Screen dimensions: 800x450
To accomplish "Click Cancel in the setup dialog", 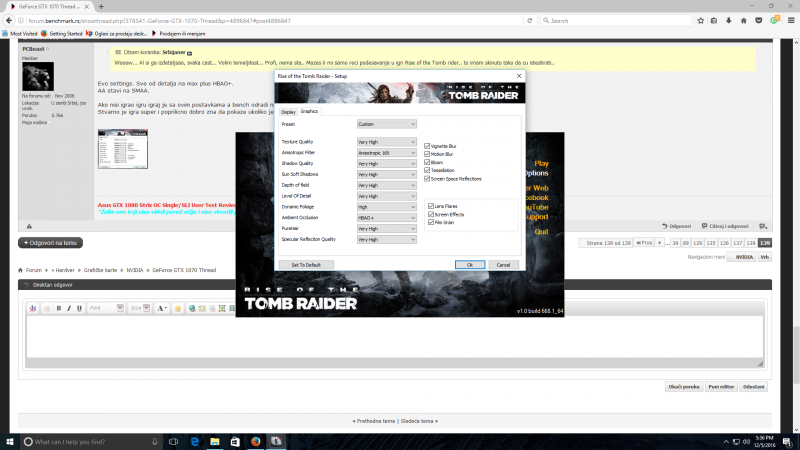I will 503,265.
